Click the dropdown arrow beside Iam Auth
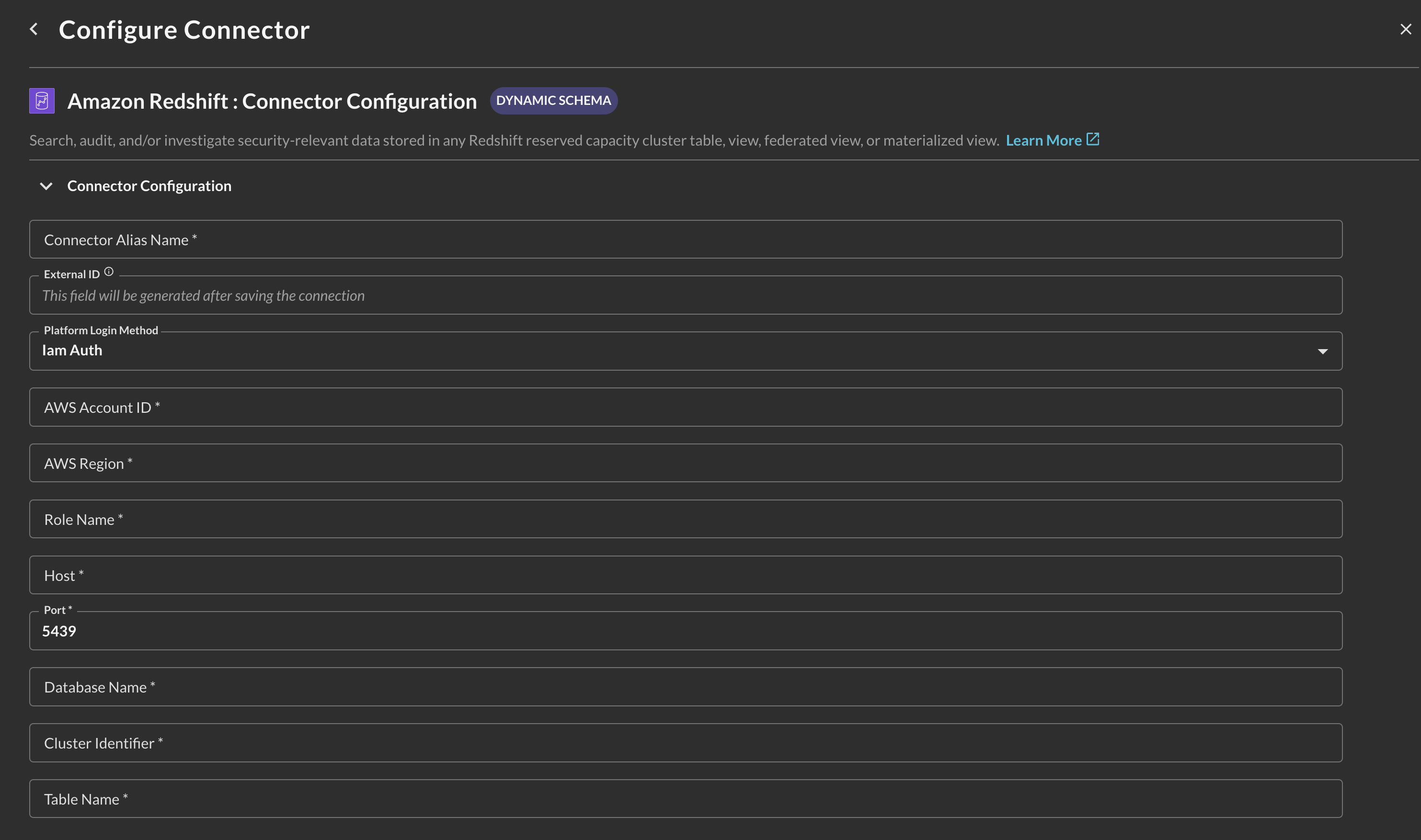This screenshot has height=840, width=1421. pyautogui.click(x=1322, y=352)
